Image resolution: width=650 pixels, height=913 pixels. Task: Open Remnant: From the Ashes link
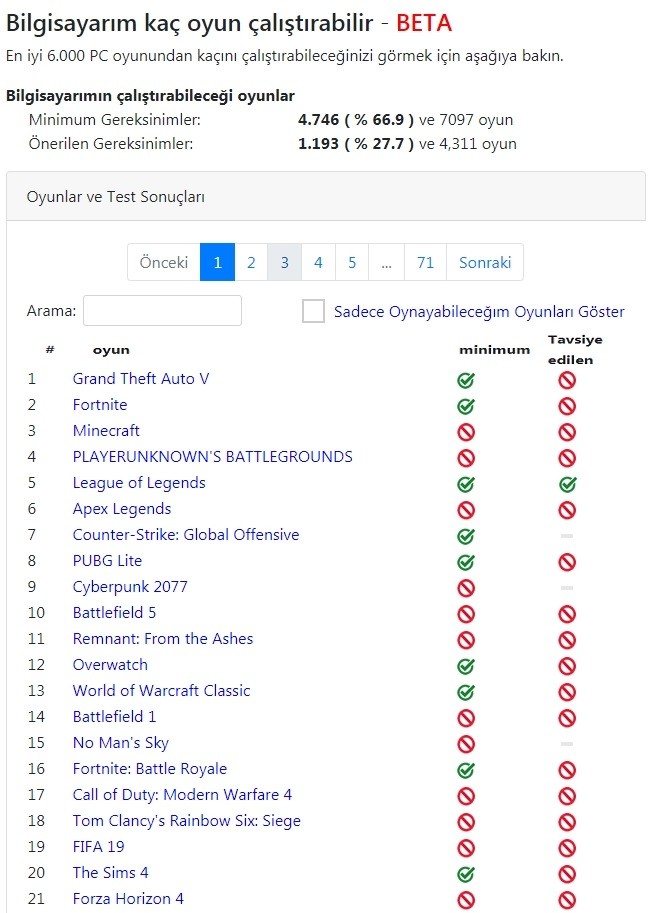point(163,639)
